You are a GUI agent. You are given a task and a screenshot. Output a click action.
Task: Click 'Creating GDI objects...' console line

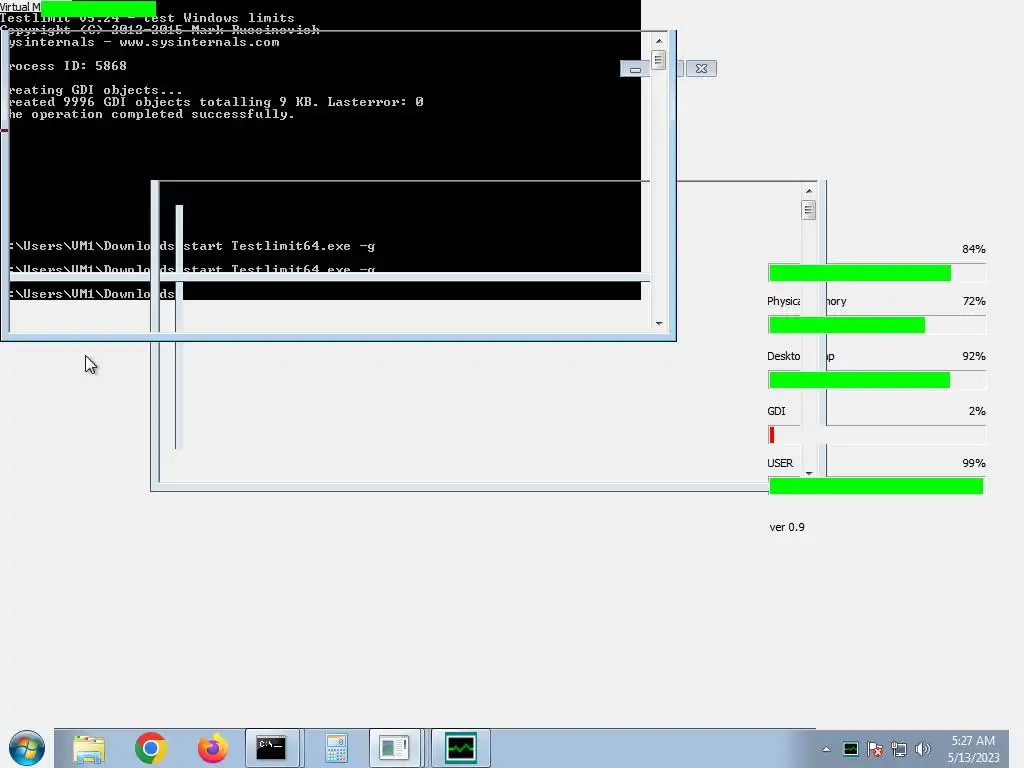[x=96, y=90]
